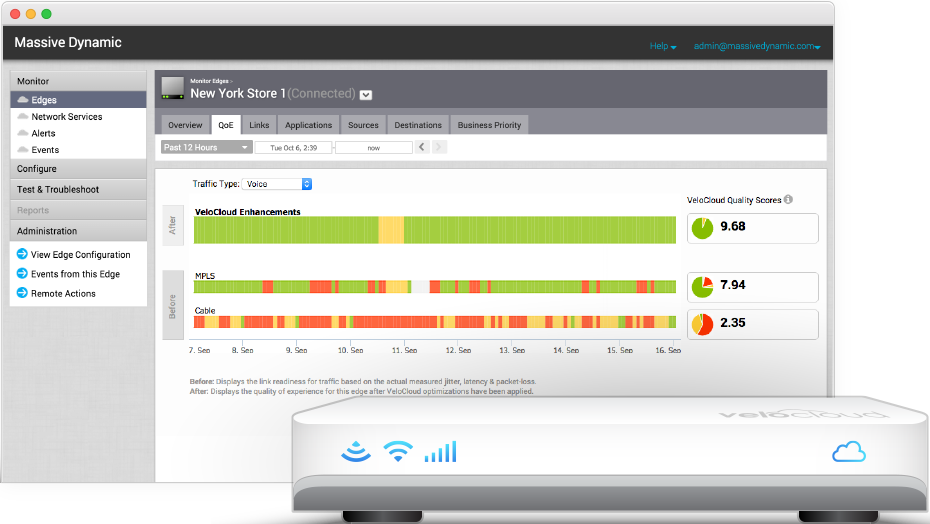
Task: Open the New York Store 1 dropdown arrow
Action: click(x=366, y=95)
